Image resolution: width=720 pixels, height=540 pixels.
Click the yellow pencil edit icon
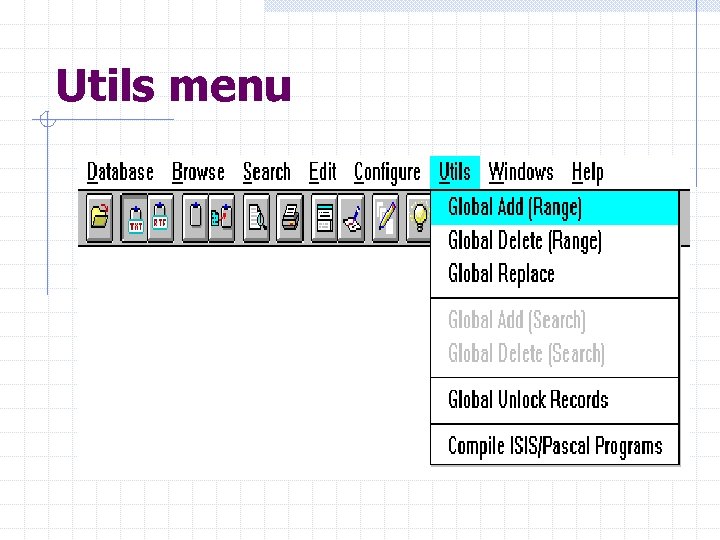386,217
